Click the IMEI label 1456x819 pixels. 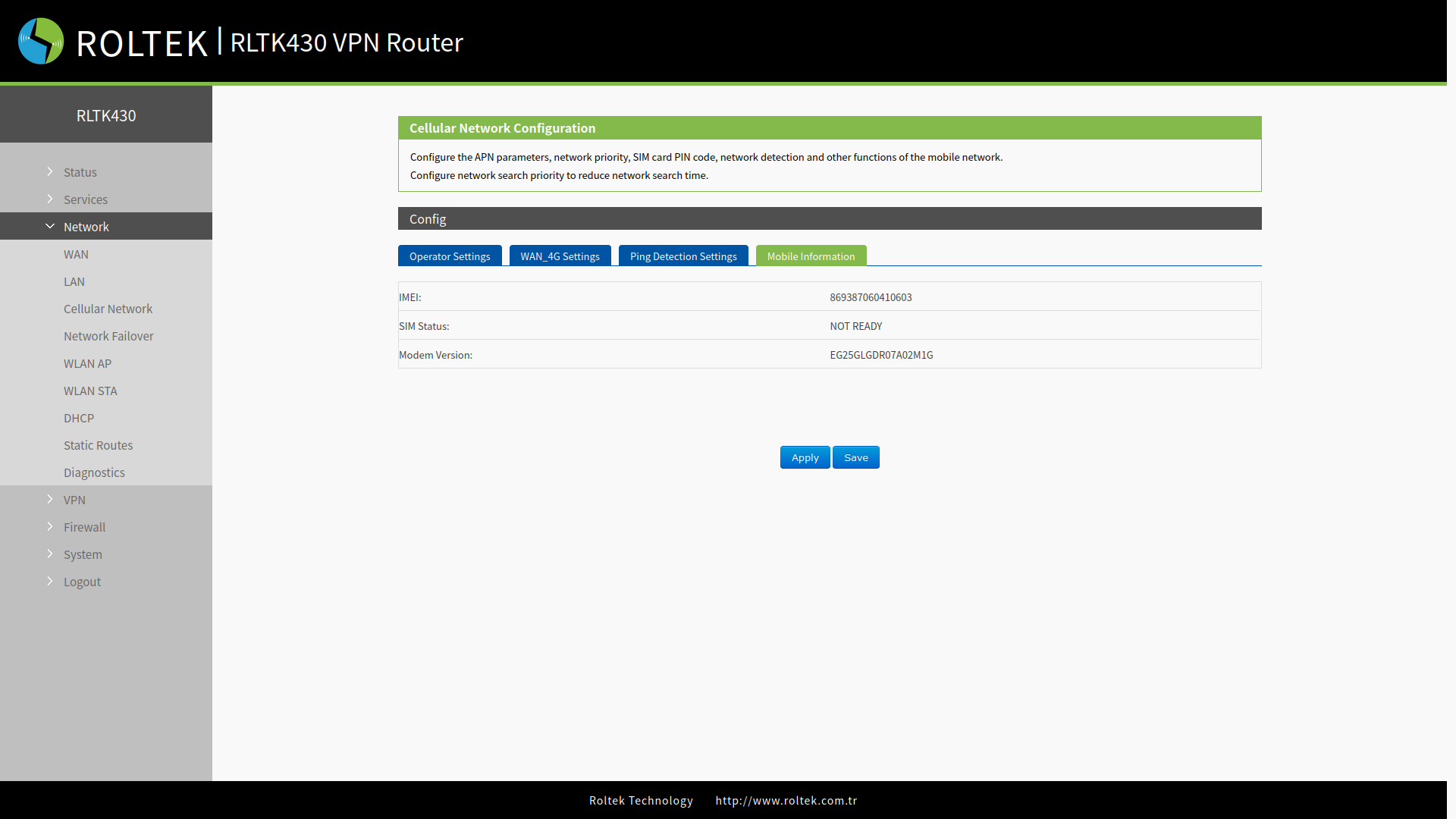[410, 297]
